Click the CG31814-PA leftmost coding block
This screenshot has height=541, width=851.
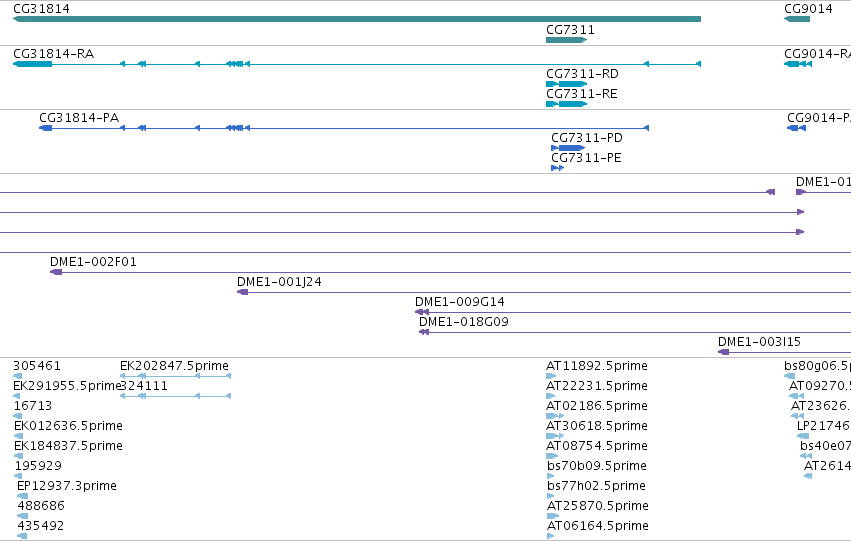tap(46, 128)
